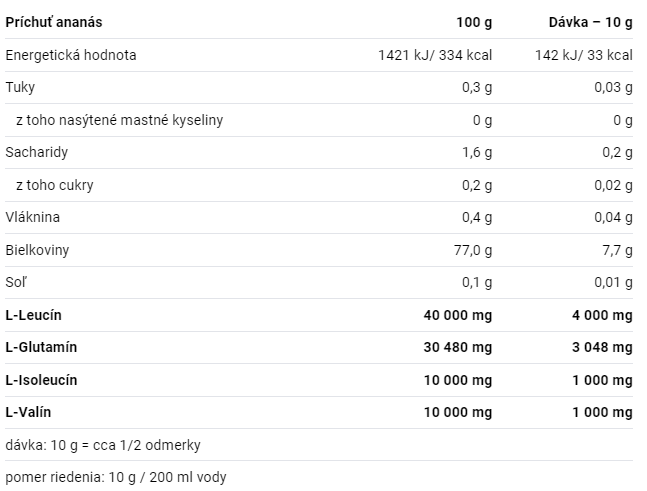Click the Sacharidy row label
Screen dimensions: 647x491
point(37,152)
